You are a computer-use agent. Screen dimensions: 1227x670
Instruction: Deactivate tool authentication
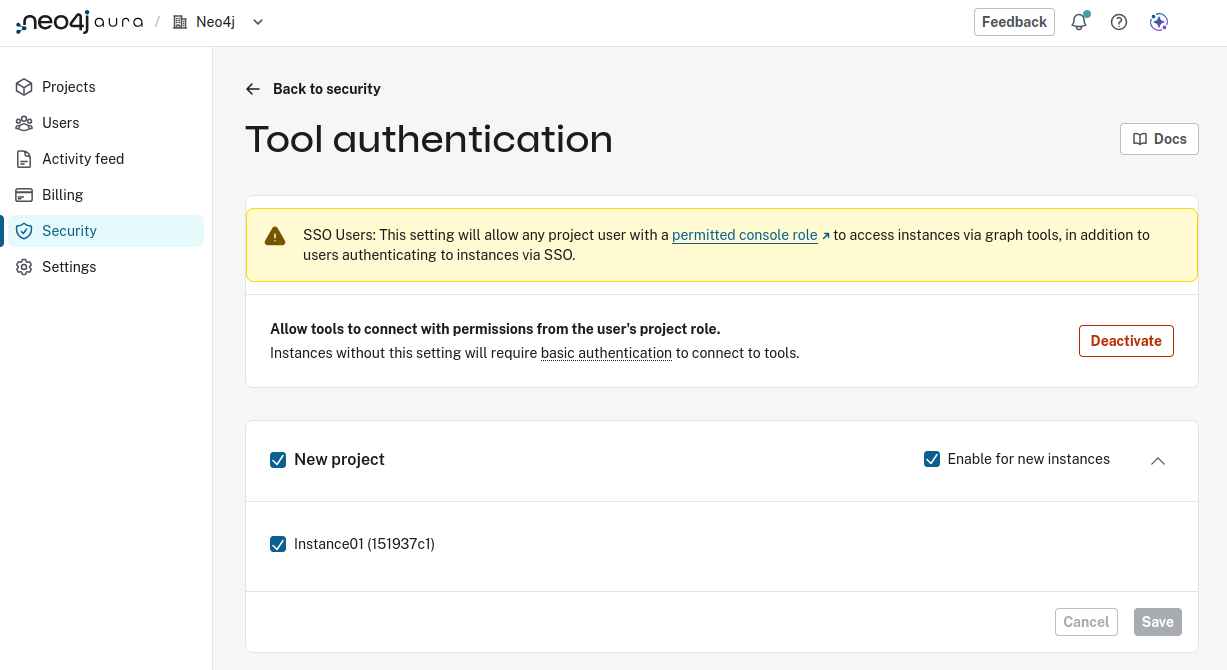(1126, 341)
